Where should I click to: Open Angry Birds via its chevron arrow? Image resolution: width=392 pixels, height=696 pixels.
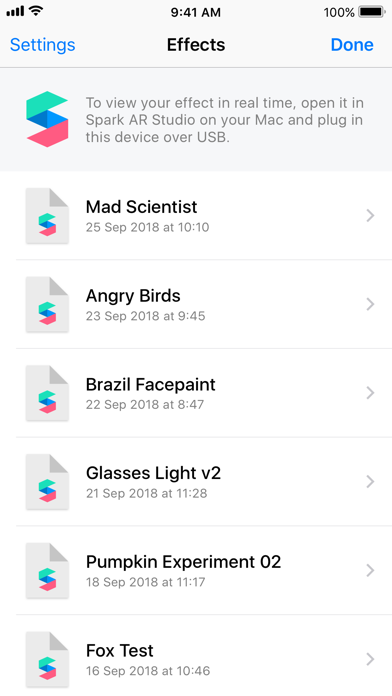click(x=370, y=304)
